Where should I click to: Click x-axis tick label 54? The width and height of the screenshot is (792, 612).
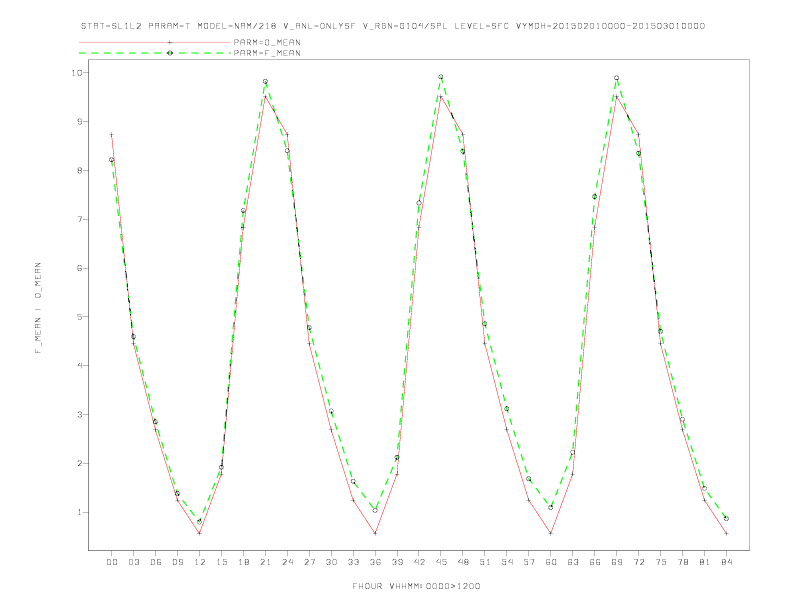click(x=507, y=562)
